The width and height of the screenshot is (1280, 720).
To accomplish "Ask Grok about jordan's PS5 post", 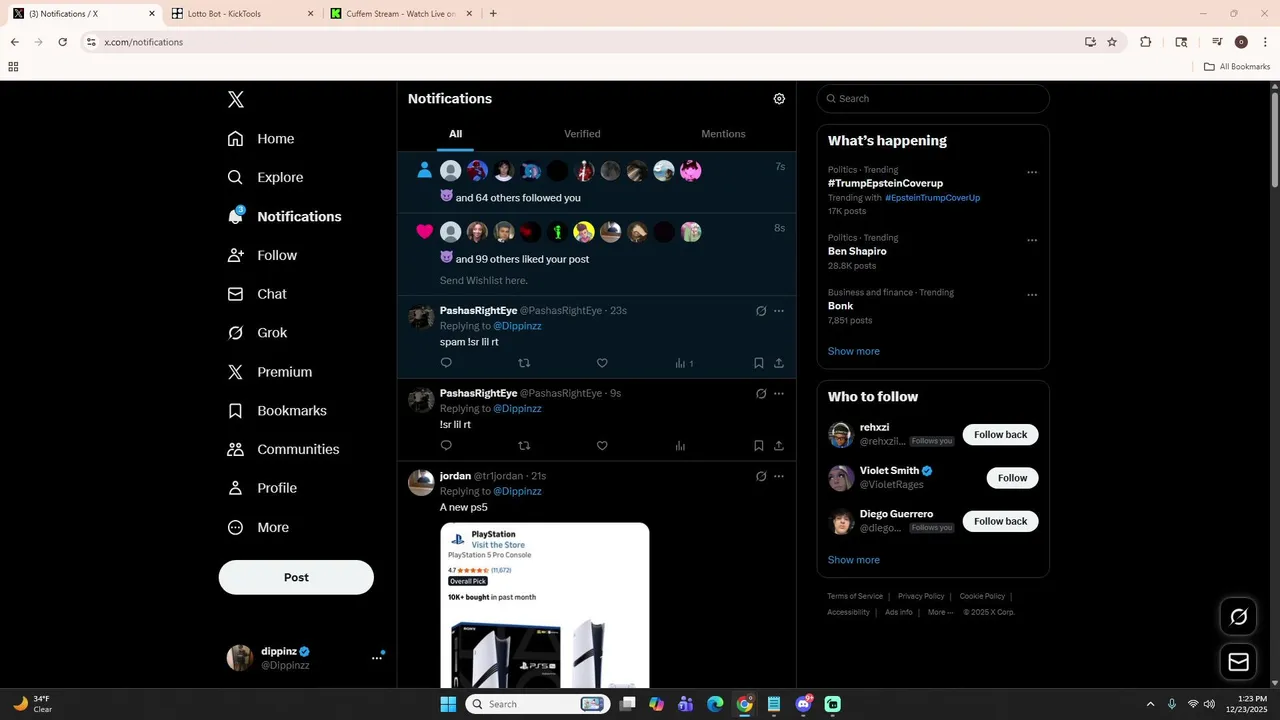I will click(x=761, y=476).
